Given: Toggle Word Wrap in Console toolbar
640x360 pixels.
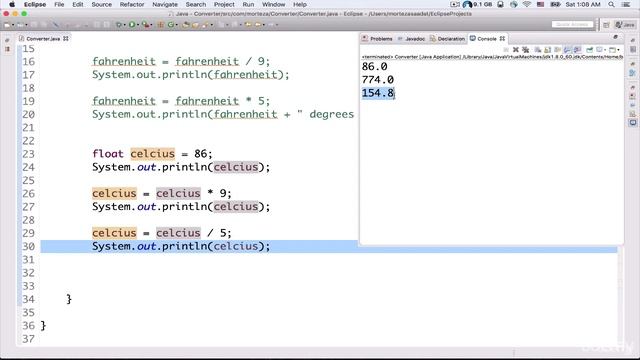Looking at the screenshot, I should point(558,50).
